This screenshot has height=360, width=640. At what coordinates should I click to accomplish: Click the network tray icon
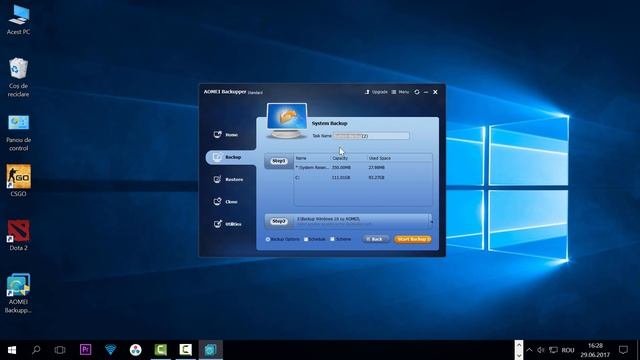pos(553,350)
